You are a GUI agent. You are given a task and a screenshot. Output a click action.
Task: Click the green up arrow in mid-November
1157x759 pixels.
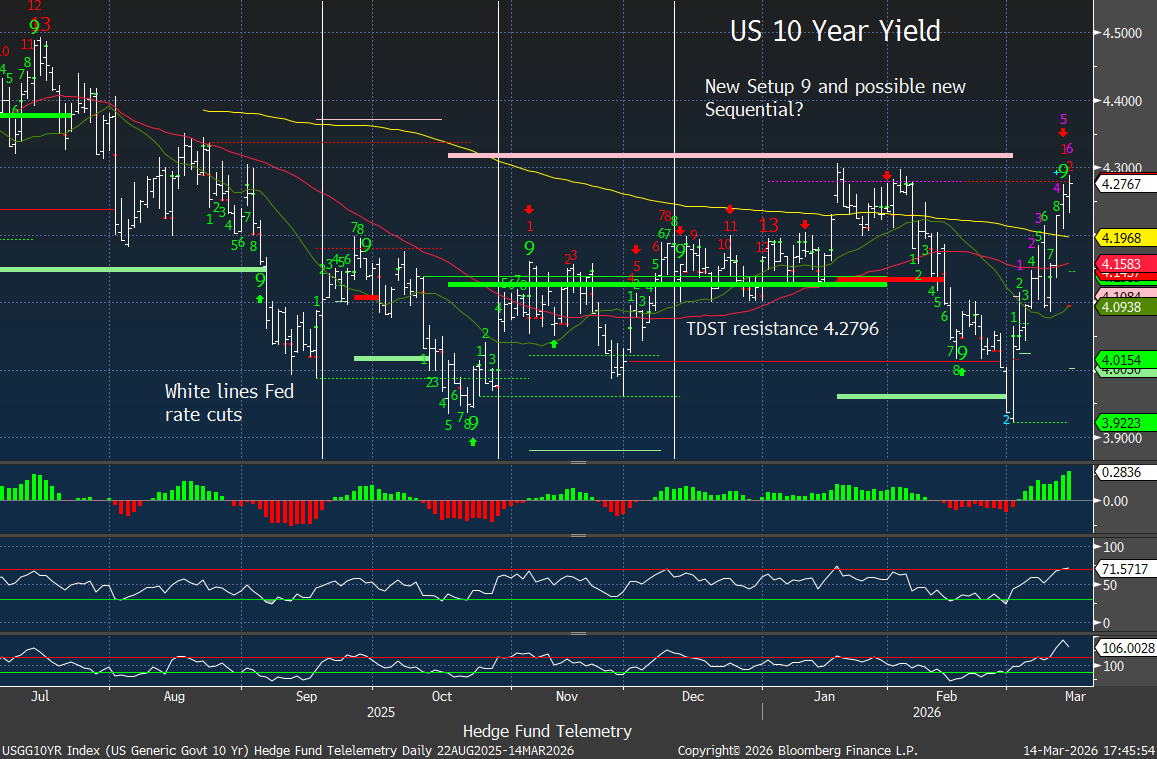click(552, 344)
